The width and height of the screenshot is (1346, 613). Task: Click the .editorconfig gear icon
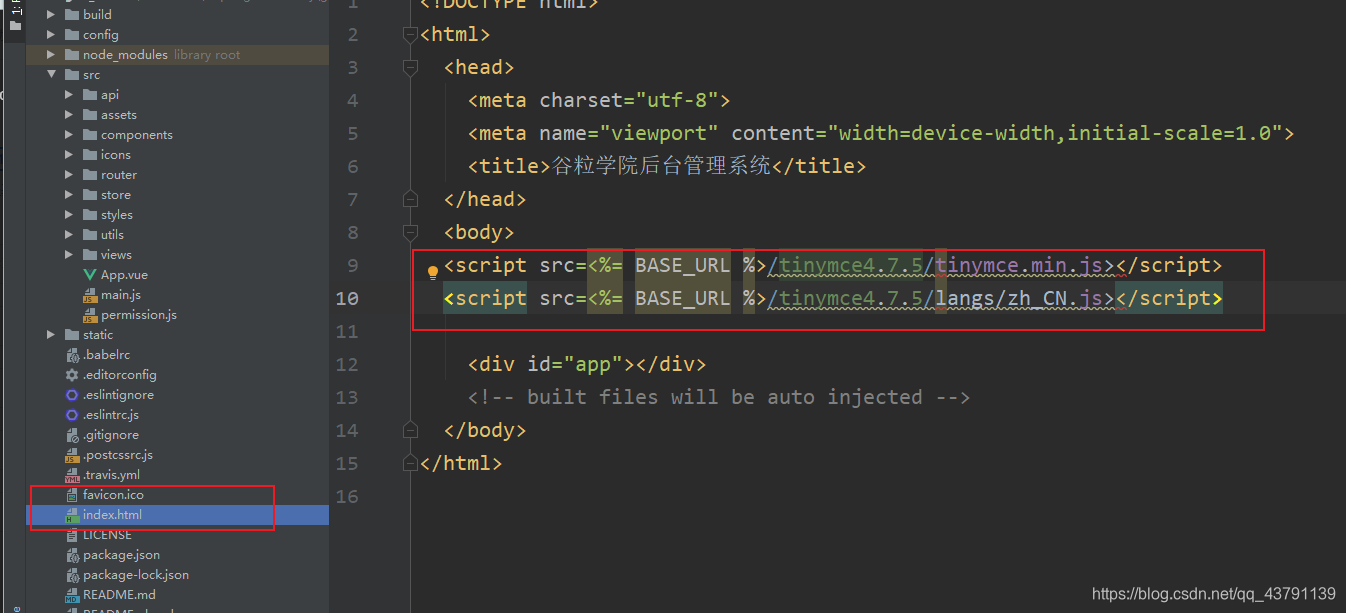[71, 375]
